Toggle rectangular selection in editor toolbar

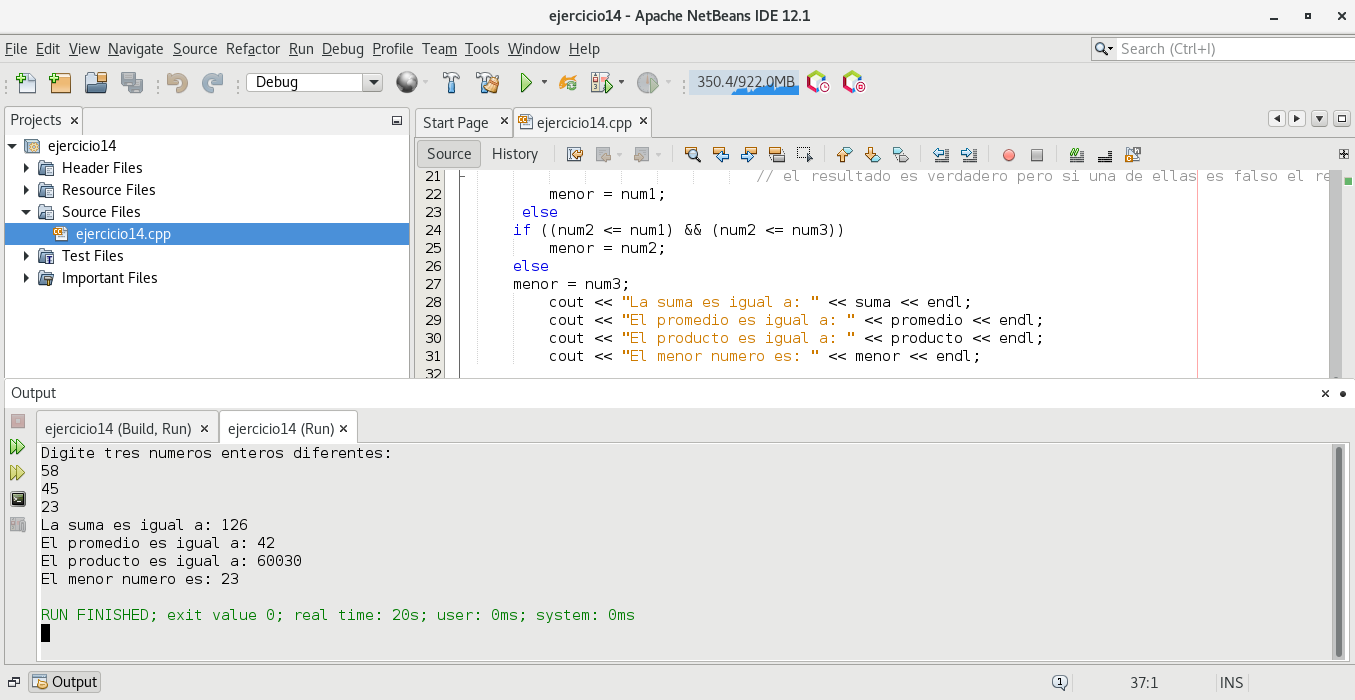804,155
